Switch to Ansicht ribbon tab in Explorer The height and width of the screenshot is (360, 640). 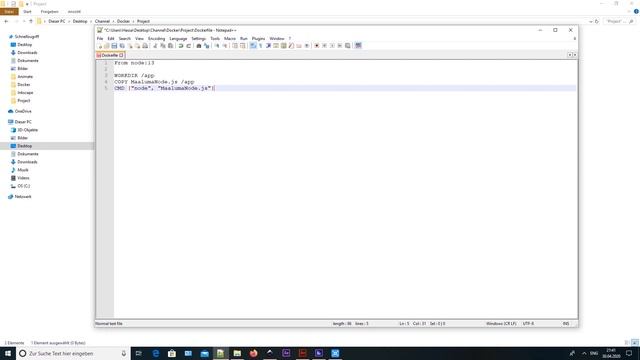pos(74,11)
